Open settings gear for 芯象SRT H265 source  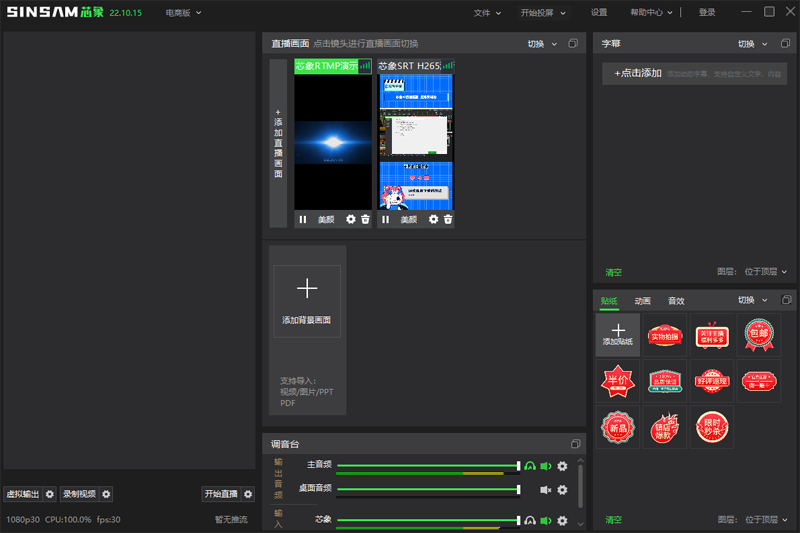click(x=433, y=219)
